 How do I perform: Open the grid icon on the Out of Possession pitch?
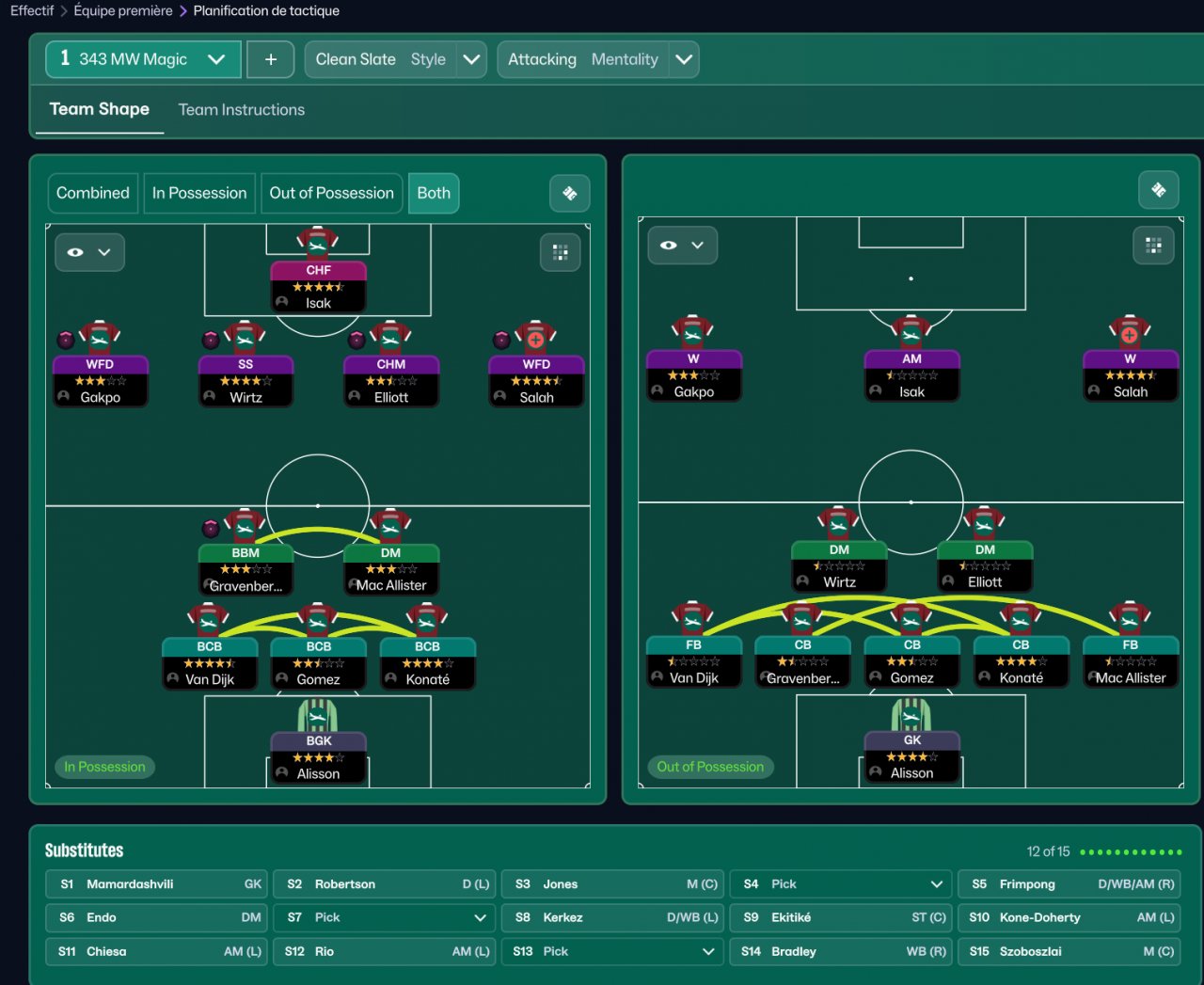[x=1153, y=246]
